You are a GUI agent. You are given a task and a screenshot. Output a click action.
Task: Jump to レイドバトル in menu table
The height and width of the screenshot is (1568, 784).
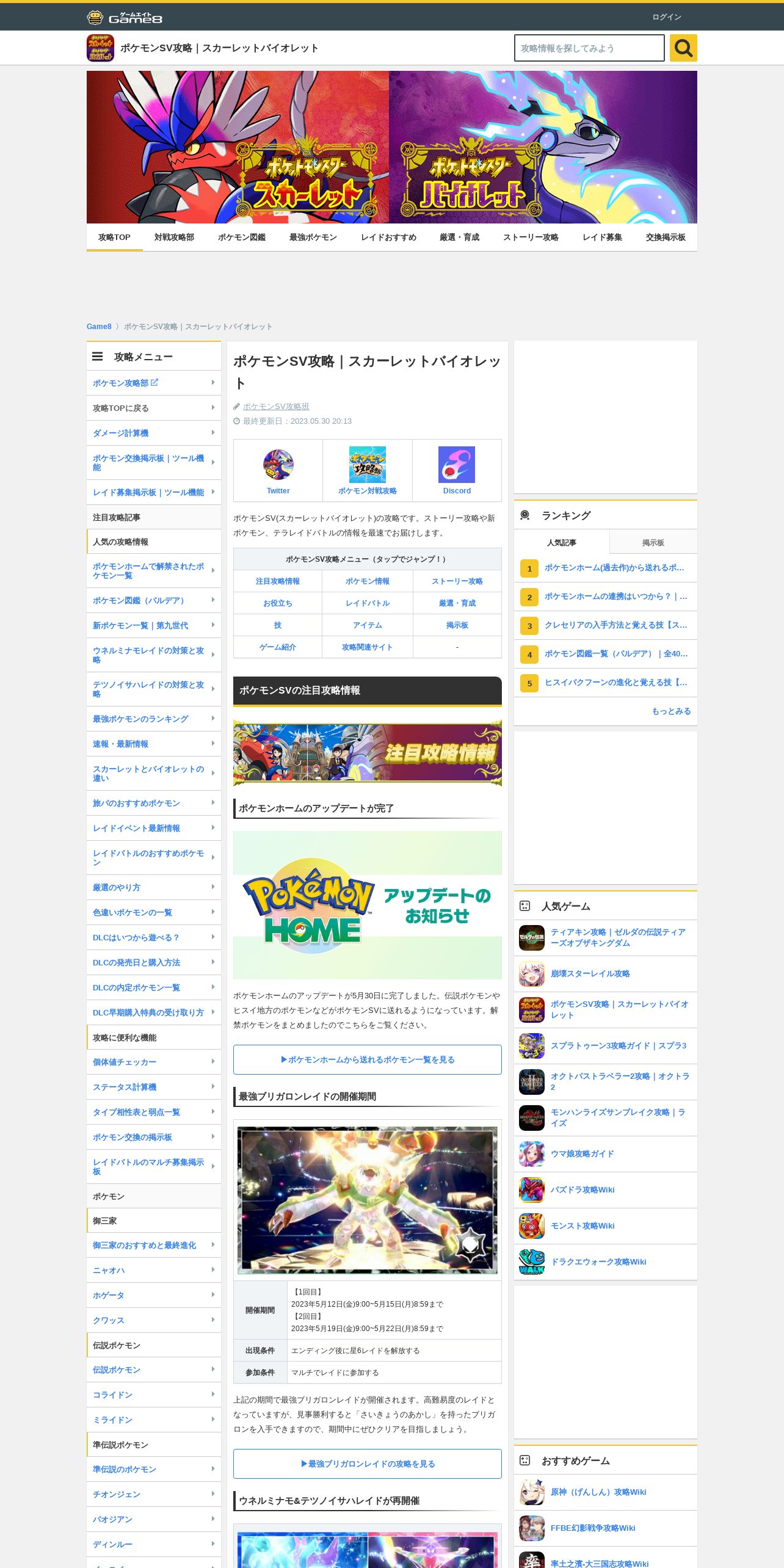(368, 603)
